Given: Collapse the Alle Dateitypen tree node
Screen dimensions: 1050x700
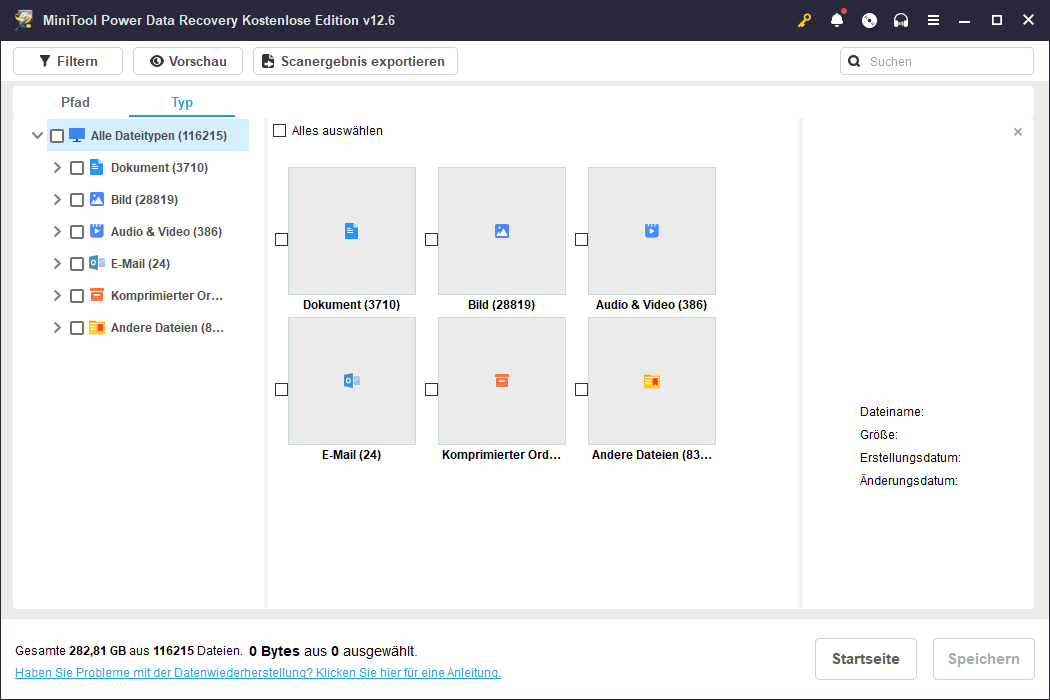Looking at the screenshot, I should tap(37, 136).
